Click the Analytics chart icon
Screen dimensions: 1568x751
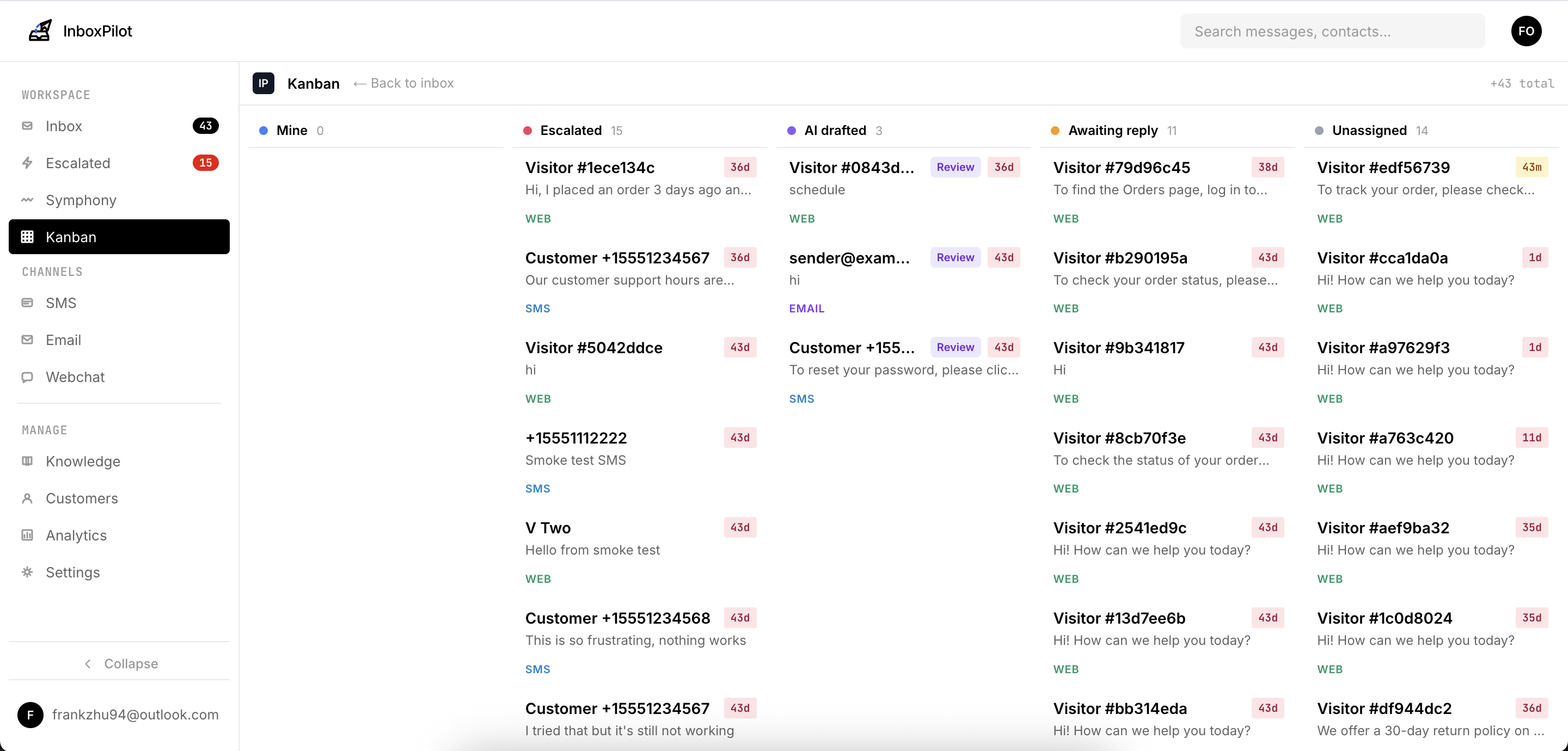pos(27,535)
